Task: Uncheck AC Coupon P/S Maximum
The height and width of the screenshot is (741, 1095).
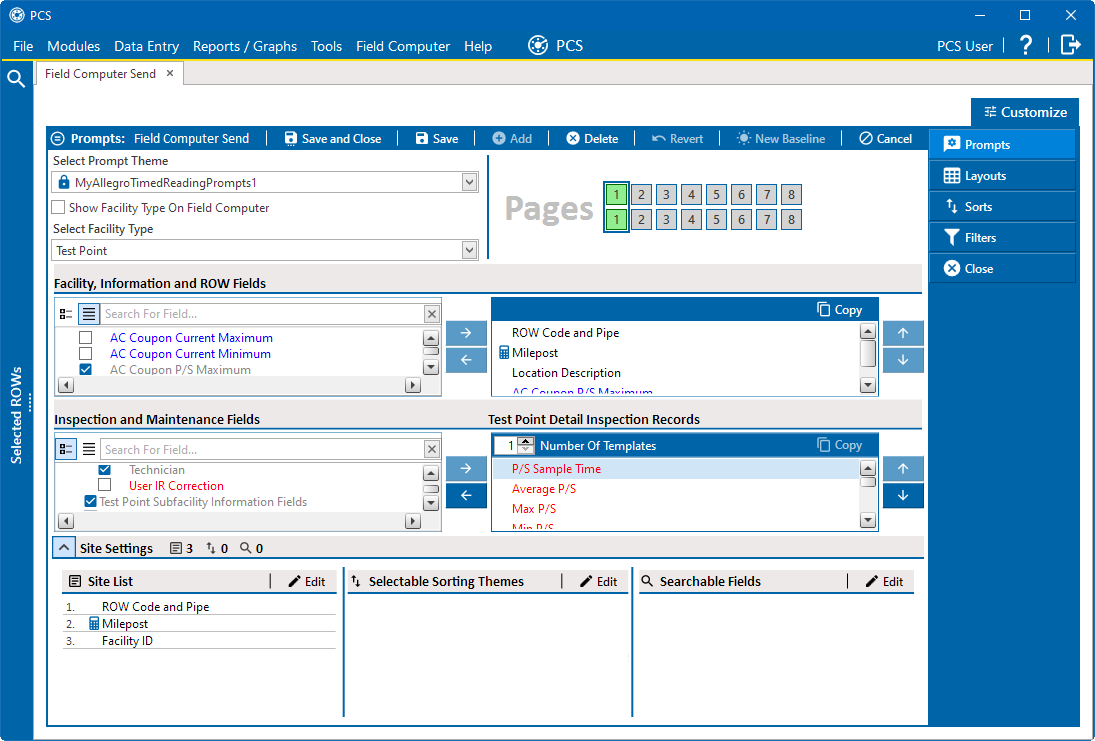Action: tap(85, 369)
